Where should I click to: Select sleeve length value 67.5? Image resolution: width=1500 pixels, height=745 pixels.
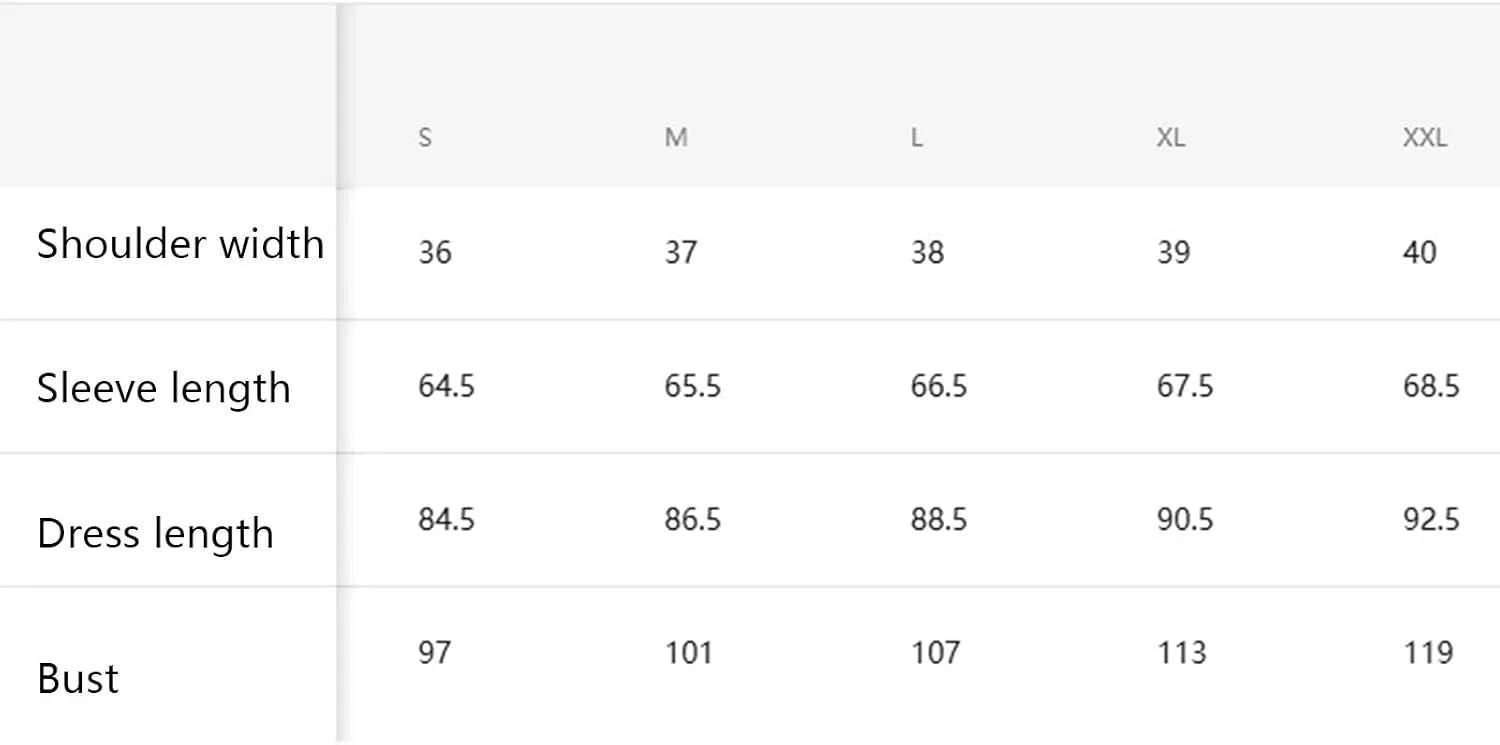coord(1185,386)
